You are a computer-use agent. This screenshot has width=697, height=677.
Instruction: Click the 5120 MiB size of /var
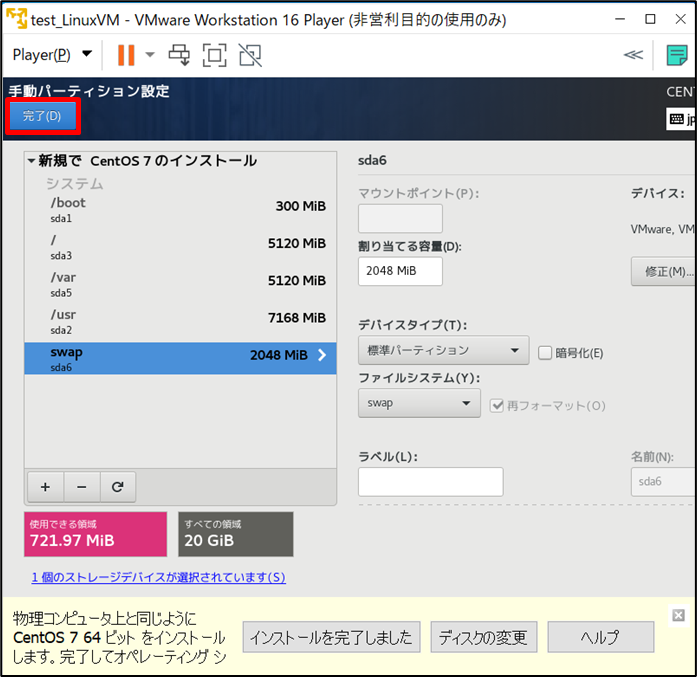(296, 280)
